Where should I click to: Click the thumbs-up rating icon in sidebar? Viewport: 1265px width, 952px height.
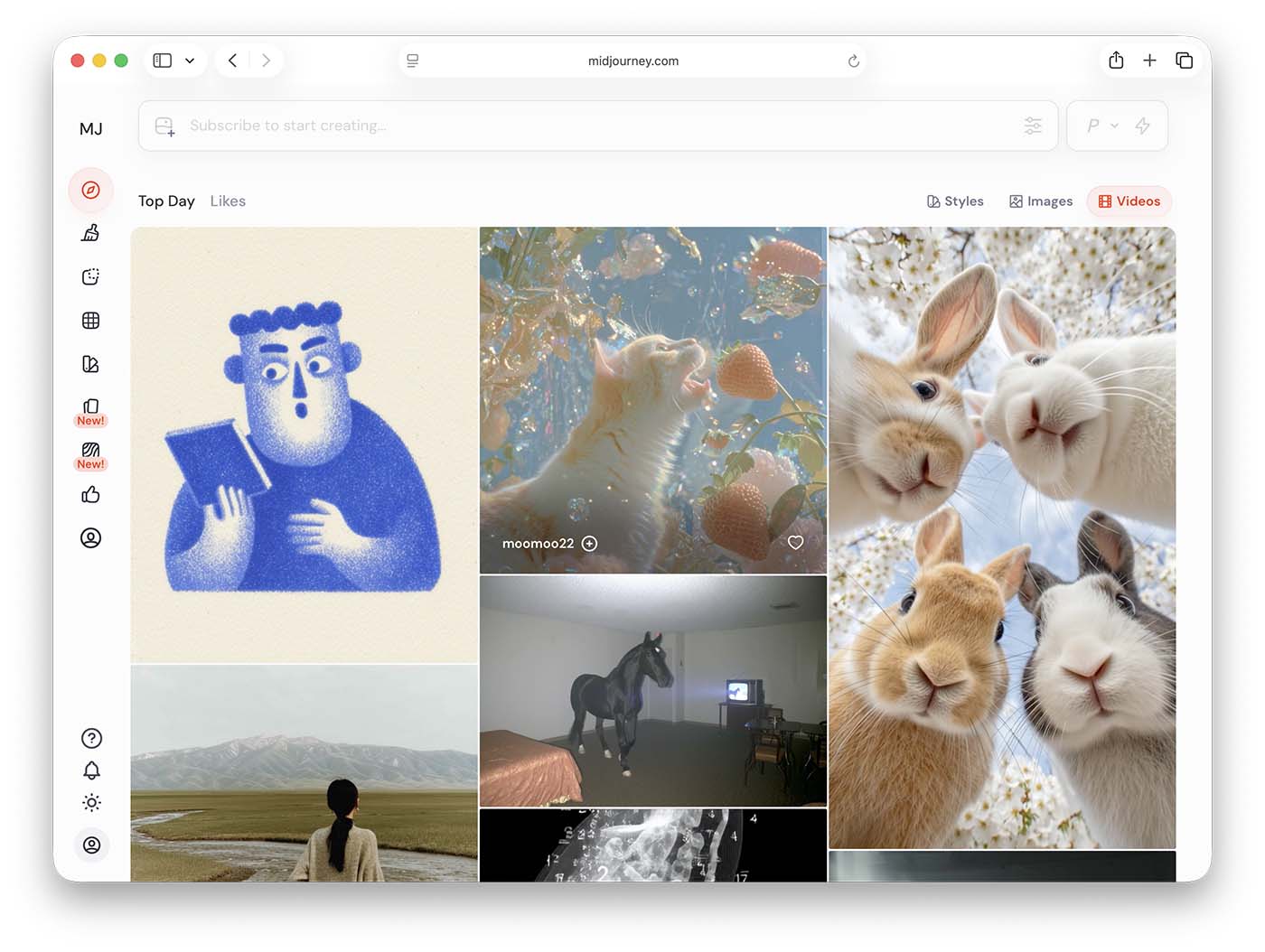pyautogui.click(x=90, y=494)
